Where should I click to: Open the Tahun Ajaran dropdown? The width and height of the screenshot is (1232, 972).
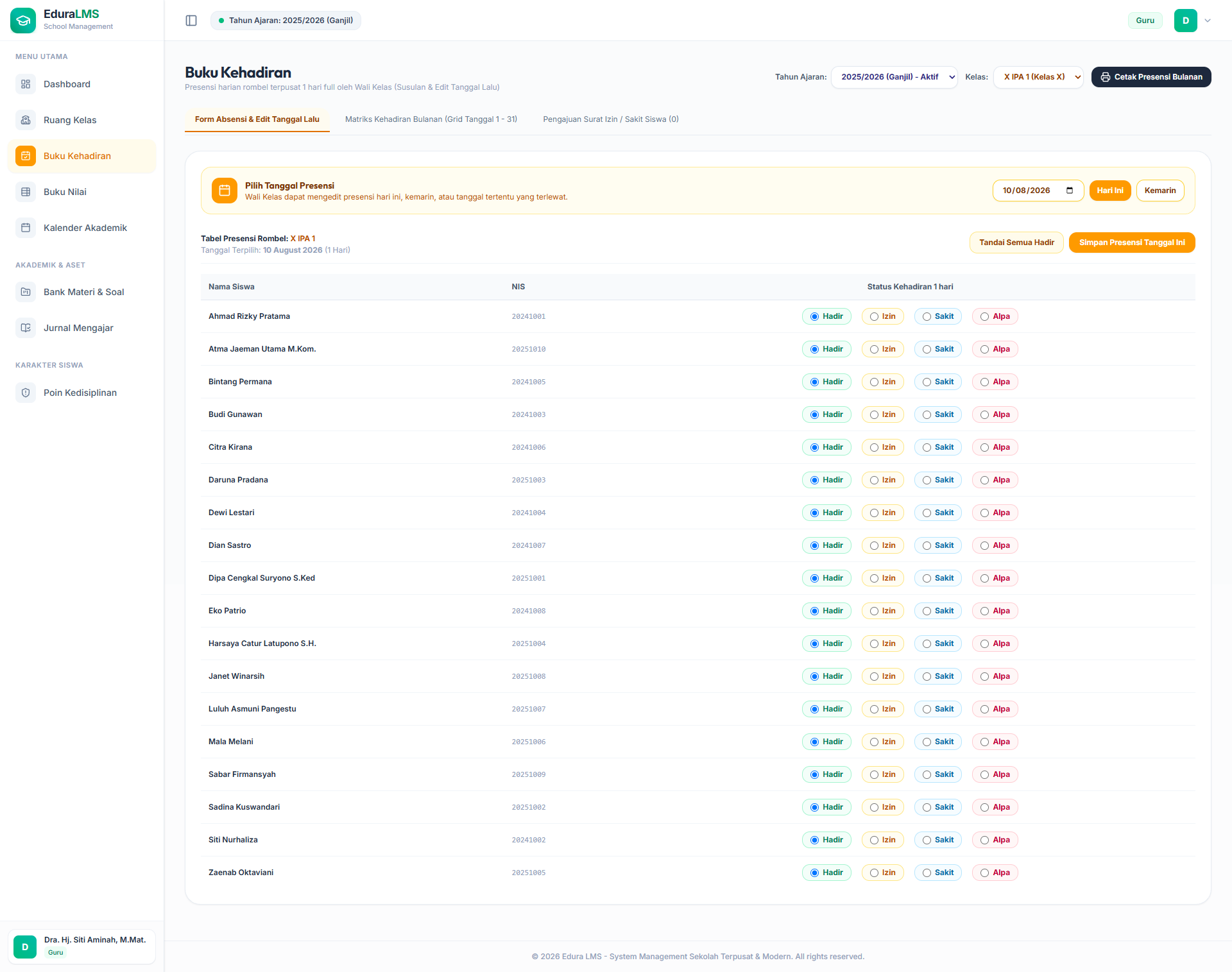click(x=894, y=77)
